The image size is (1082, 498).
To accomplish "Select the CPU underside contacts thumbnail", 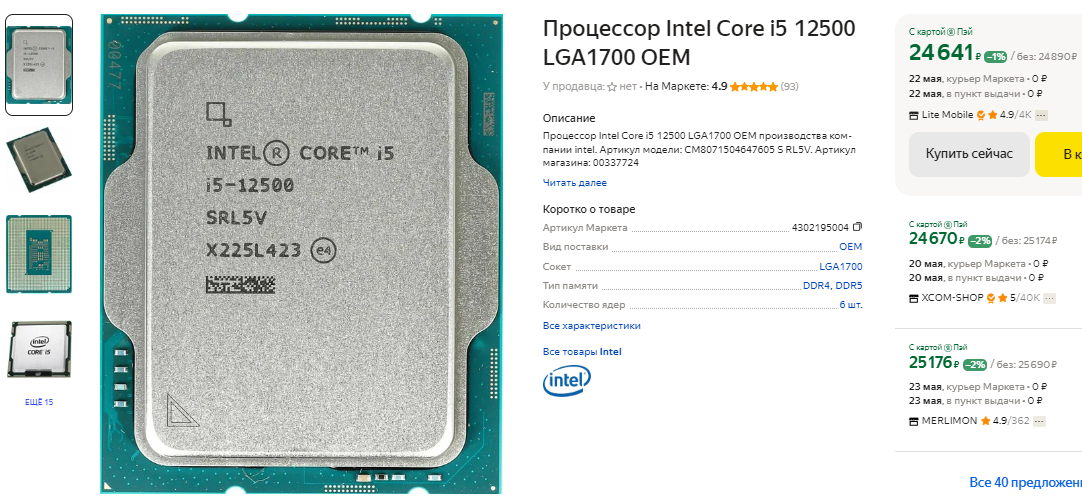I will tap(39, 254).
